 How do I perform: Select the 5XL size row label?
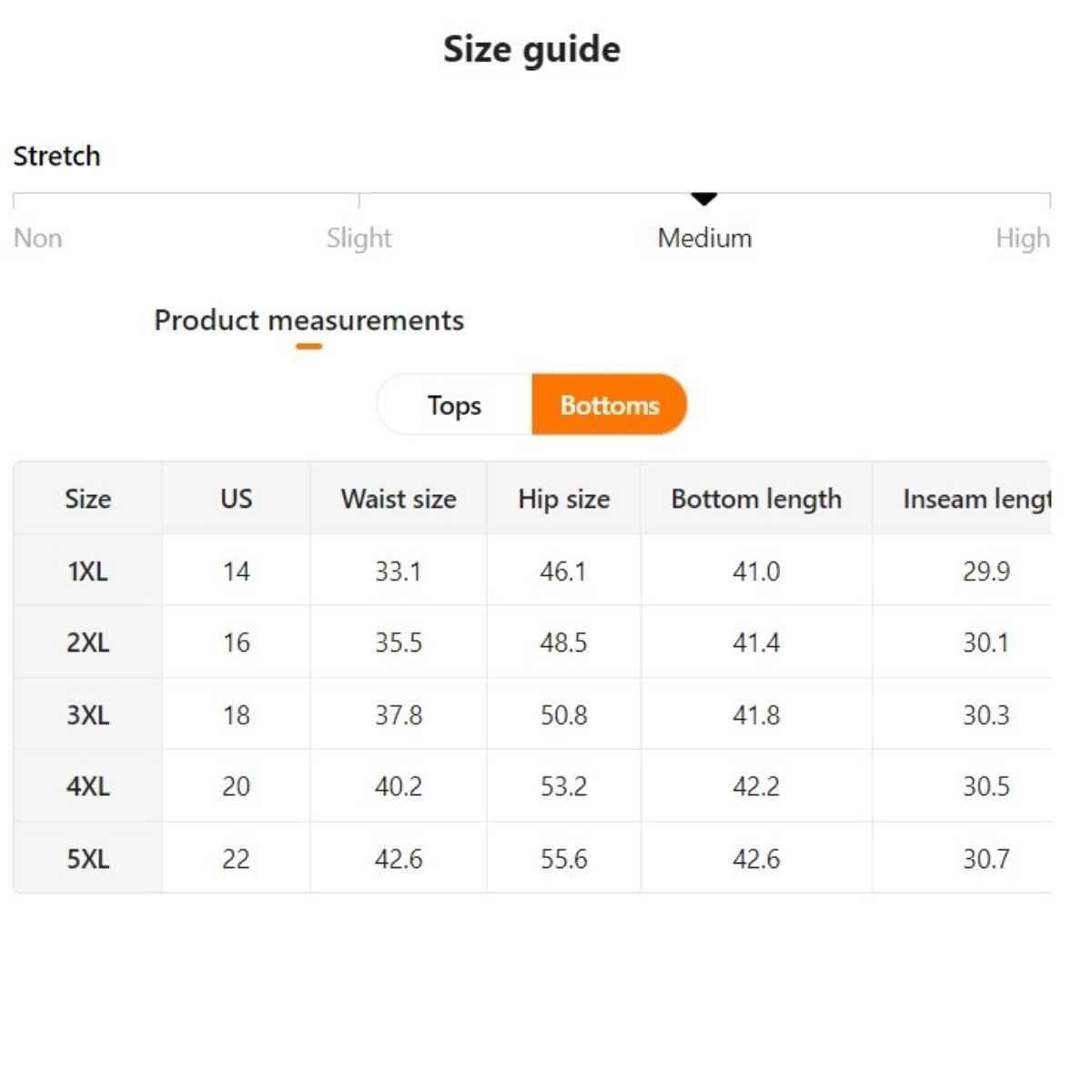pos(87,858)
